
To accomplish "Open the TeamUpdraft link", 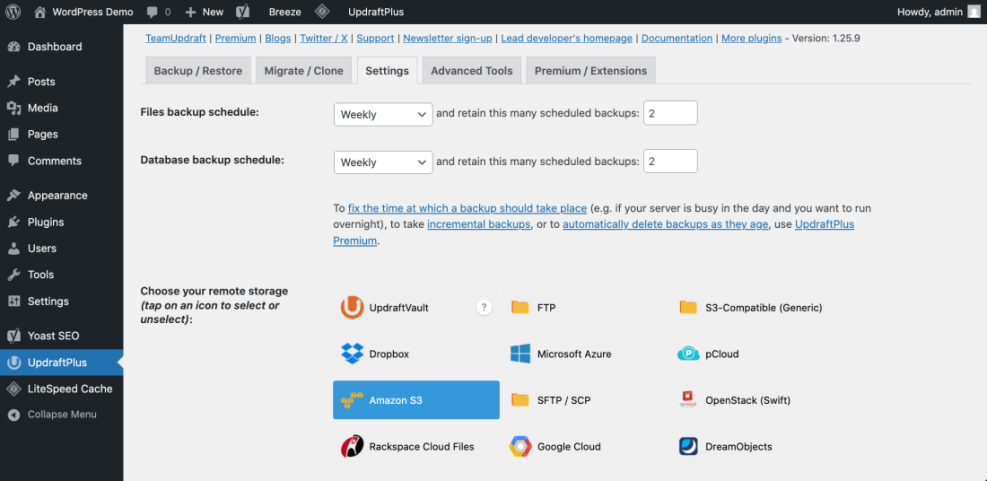I will (x=176, y=38).
